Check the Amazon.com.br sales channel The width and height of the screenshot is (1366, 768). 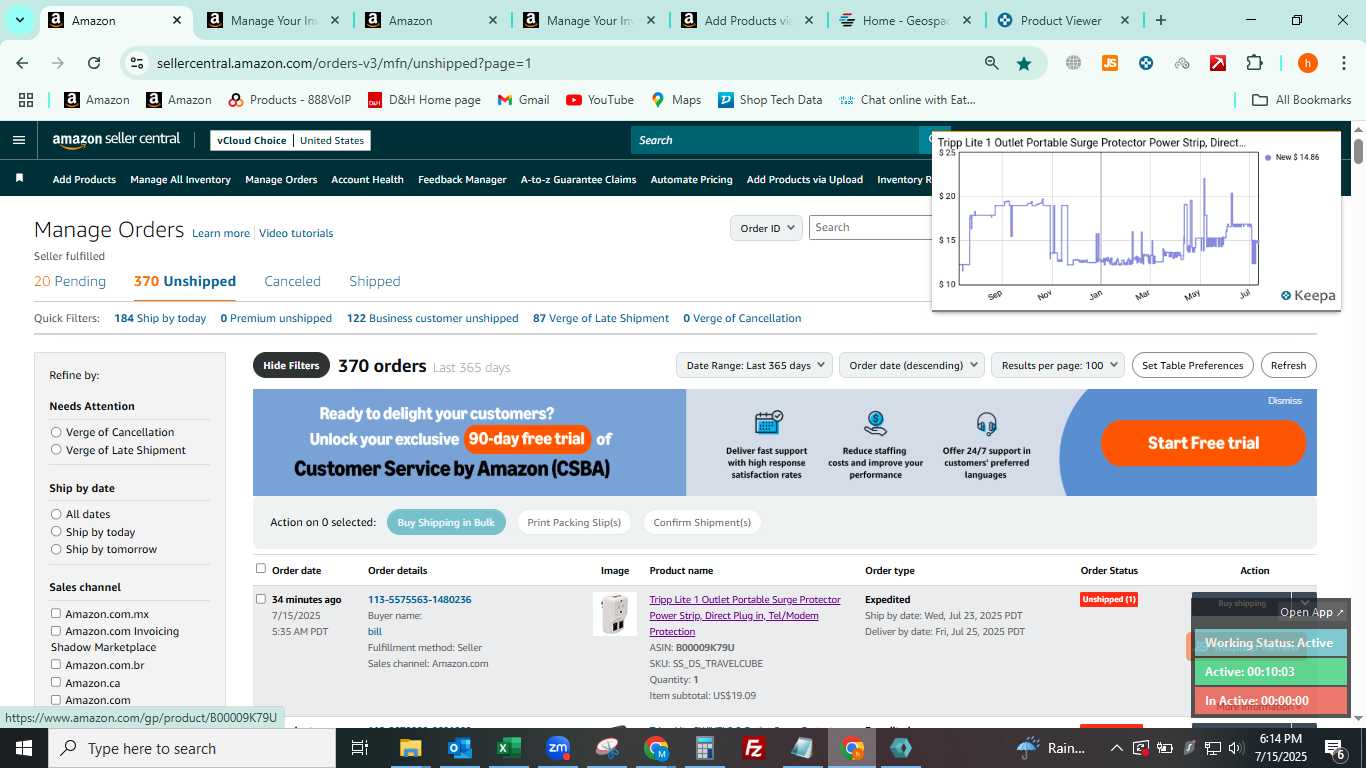click(56, 664)
